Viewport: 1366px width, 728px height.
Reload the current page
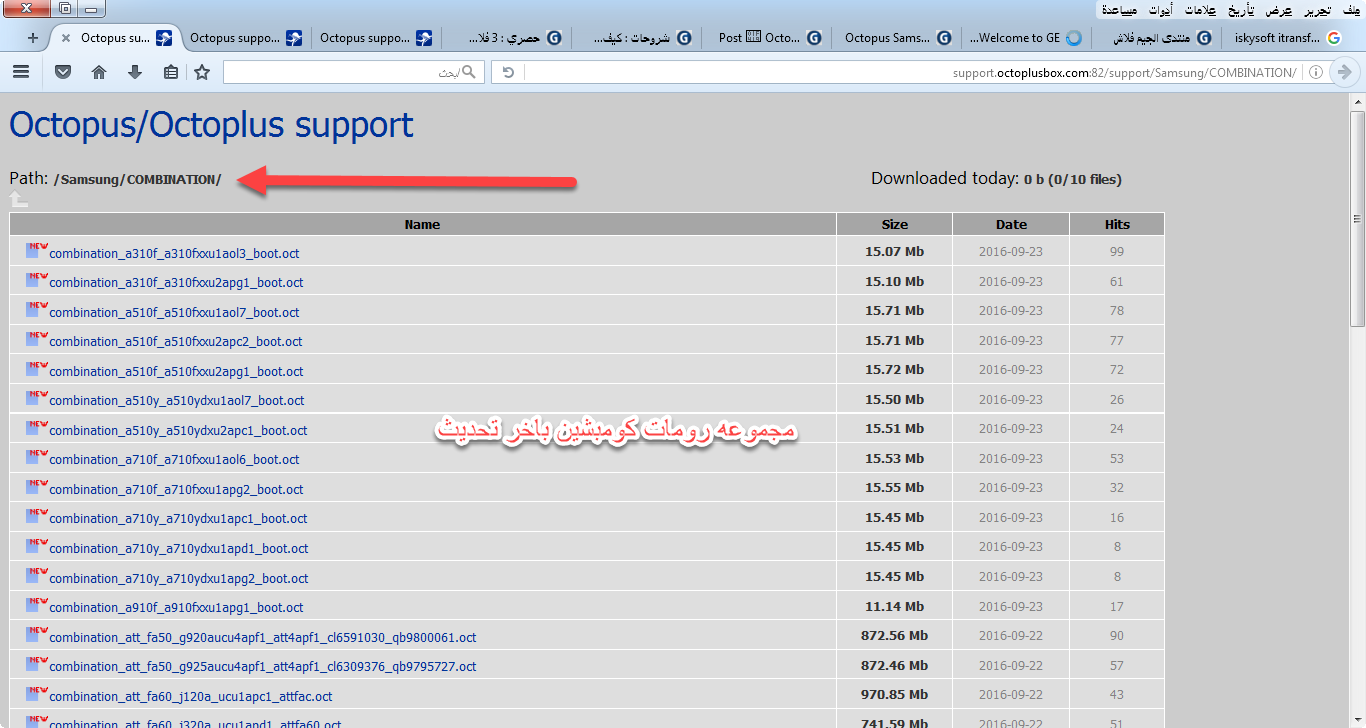tap(508, 72)
